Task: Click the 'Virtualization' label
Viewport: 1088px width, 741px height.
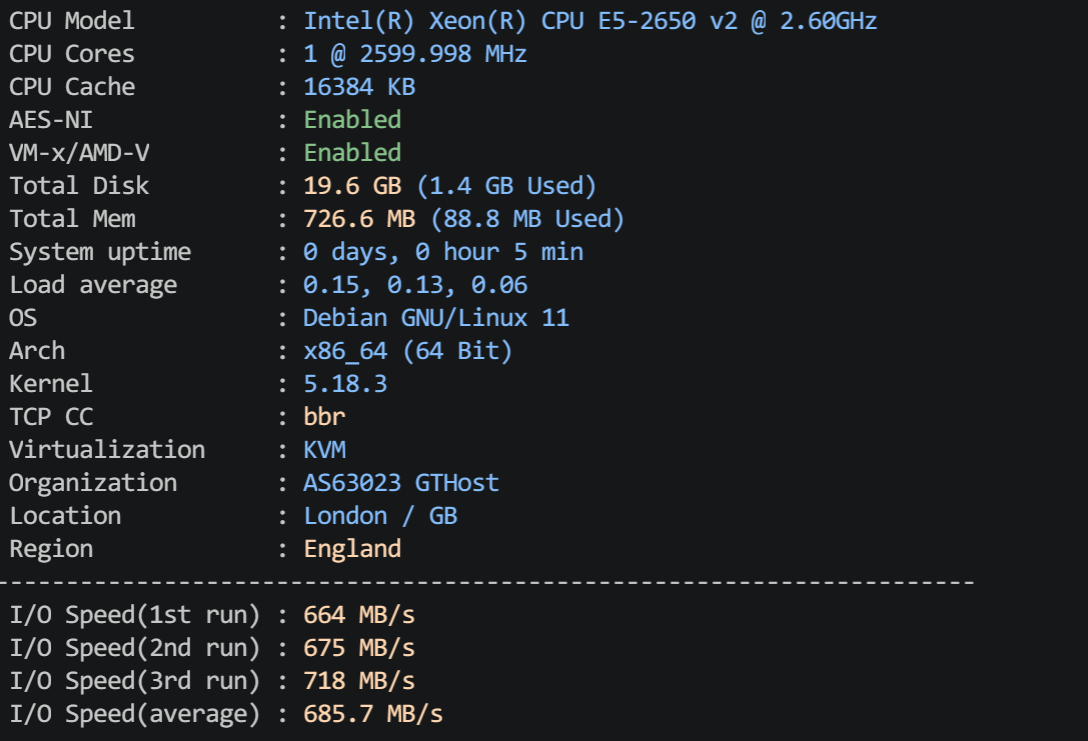Action: pyautogui.click(x=107, y=450)
